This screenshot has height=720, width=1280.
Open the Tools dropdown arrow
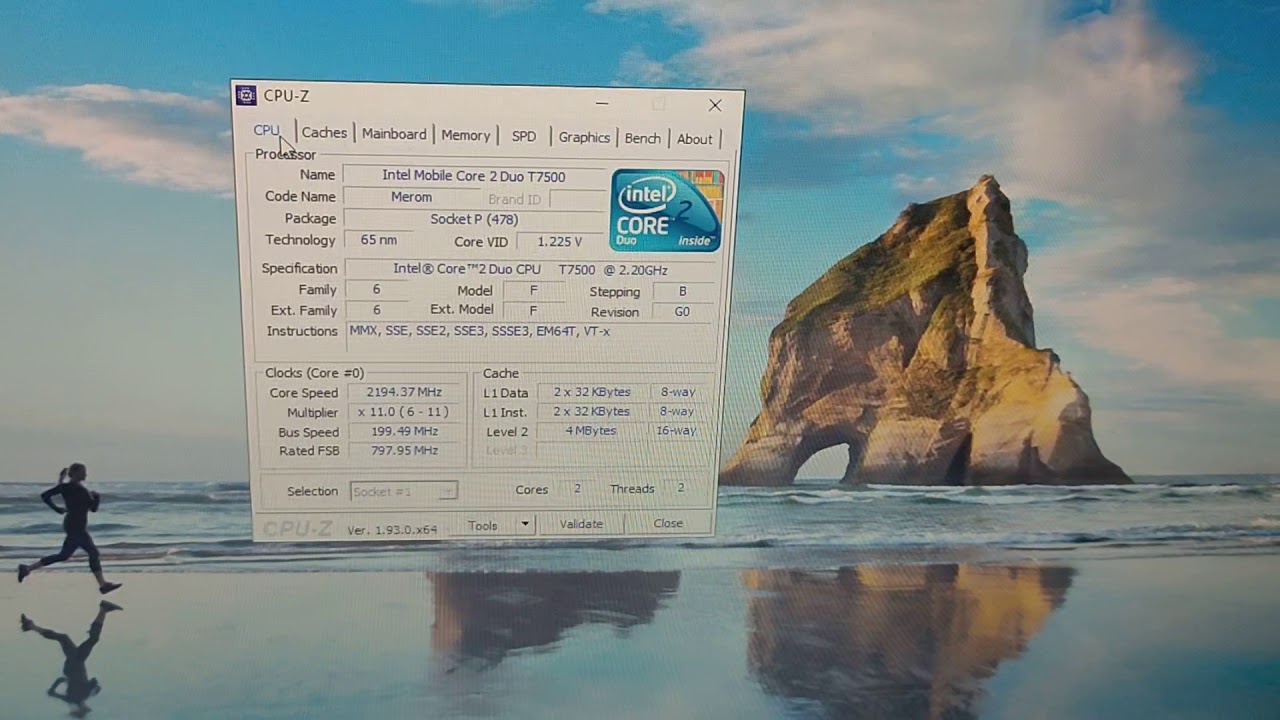[525, 525]
